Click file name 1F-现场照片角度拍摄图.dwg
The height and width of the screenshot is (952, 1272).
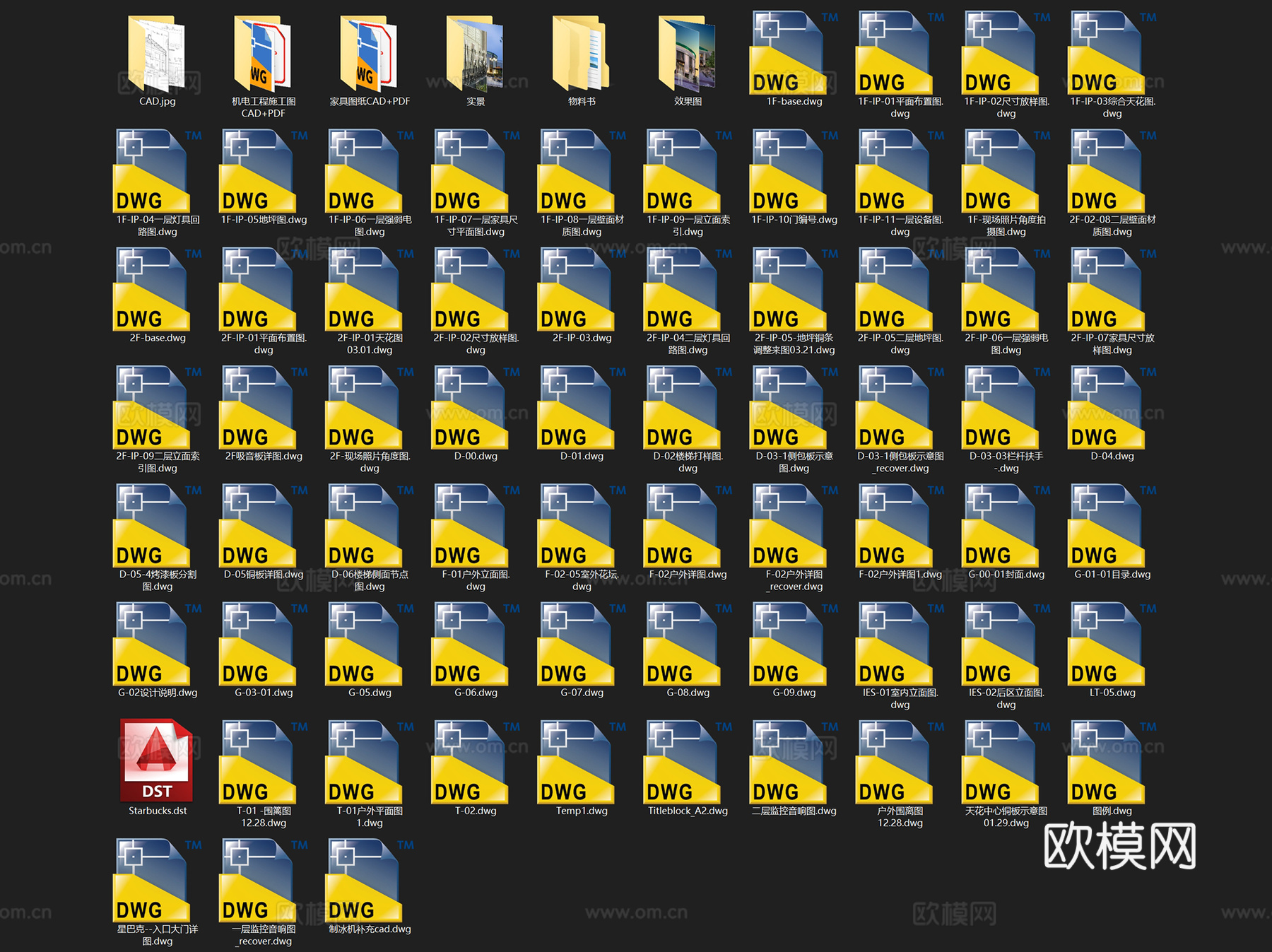click(1006, 225)
